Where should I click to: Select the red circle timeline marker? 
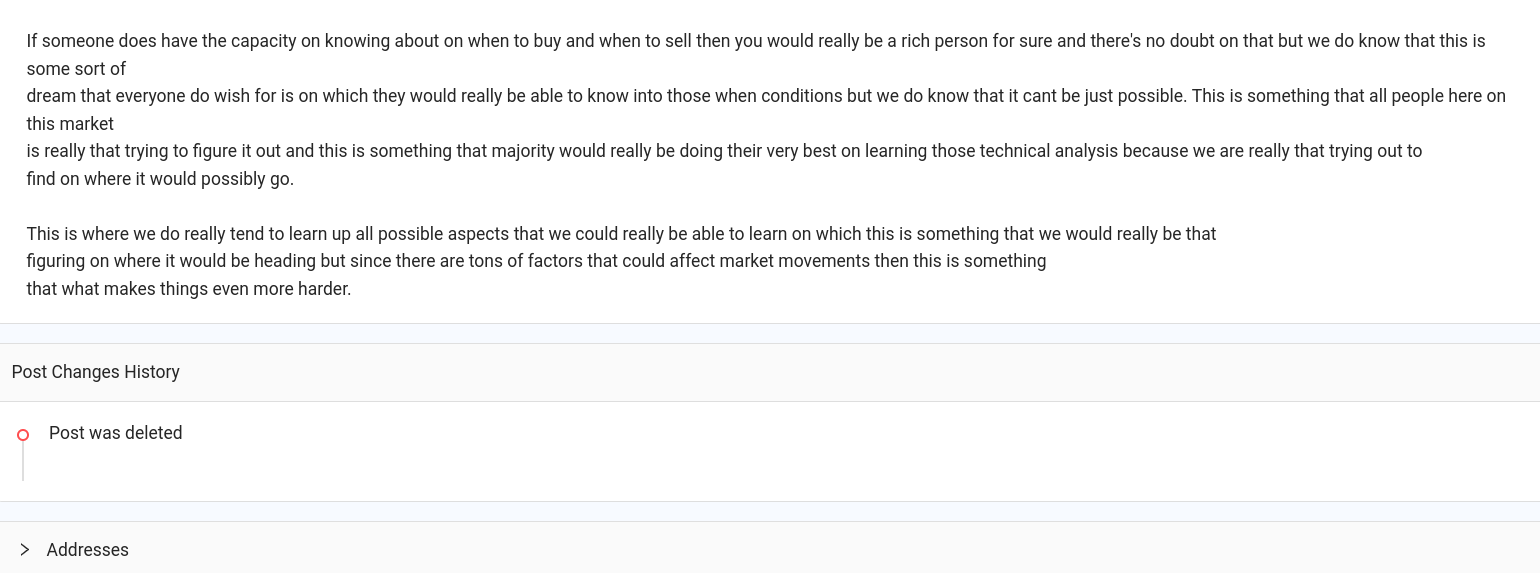tap(23, 435)
